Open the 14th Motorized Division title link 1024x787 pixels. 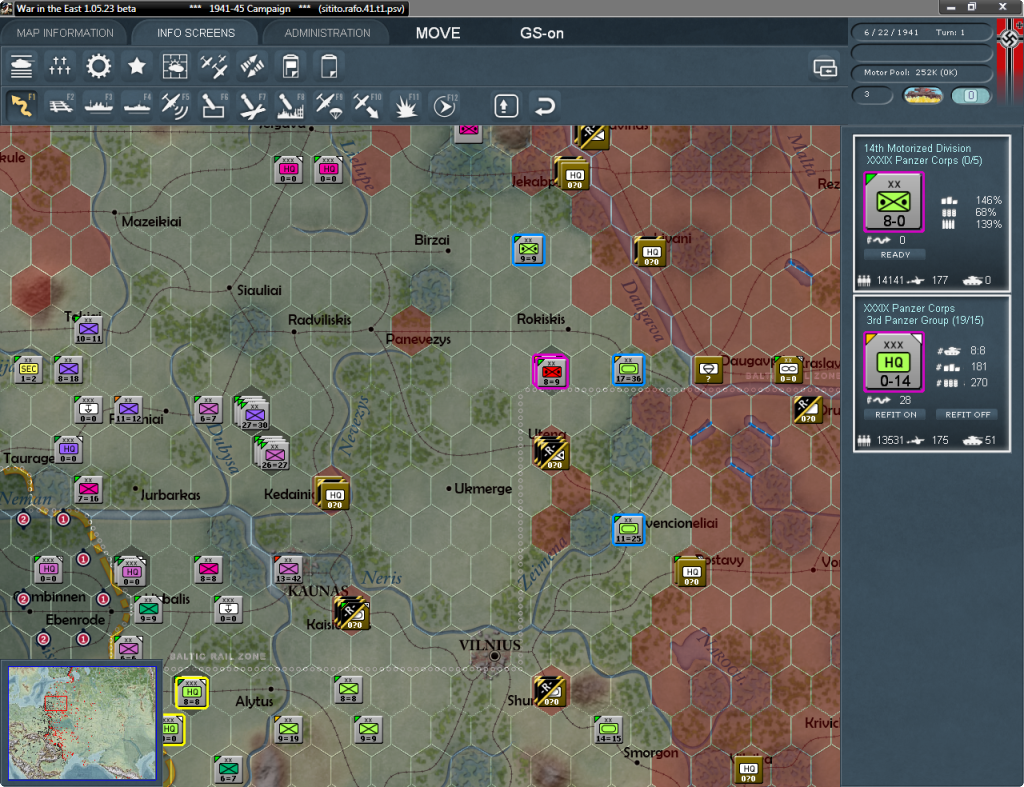917,148
